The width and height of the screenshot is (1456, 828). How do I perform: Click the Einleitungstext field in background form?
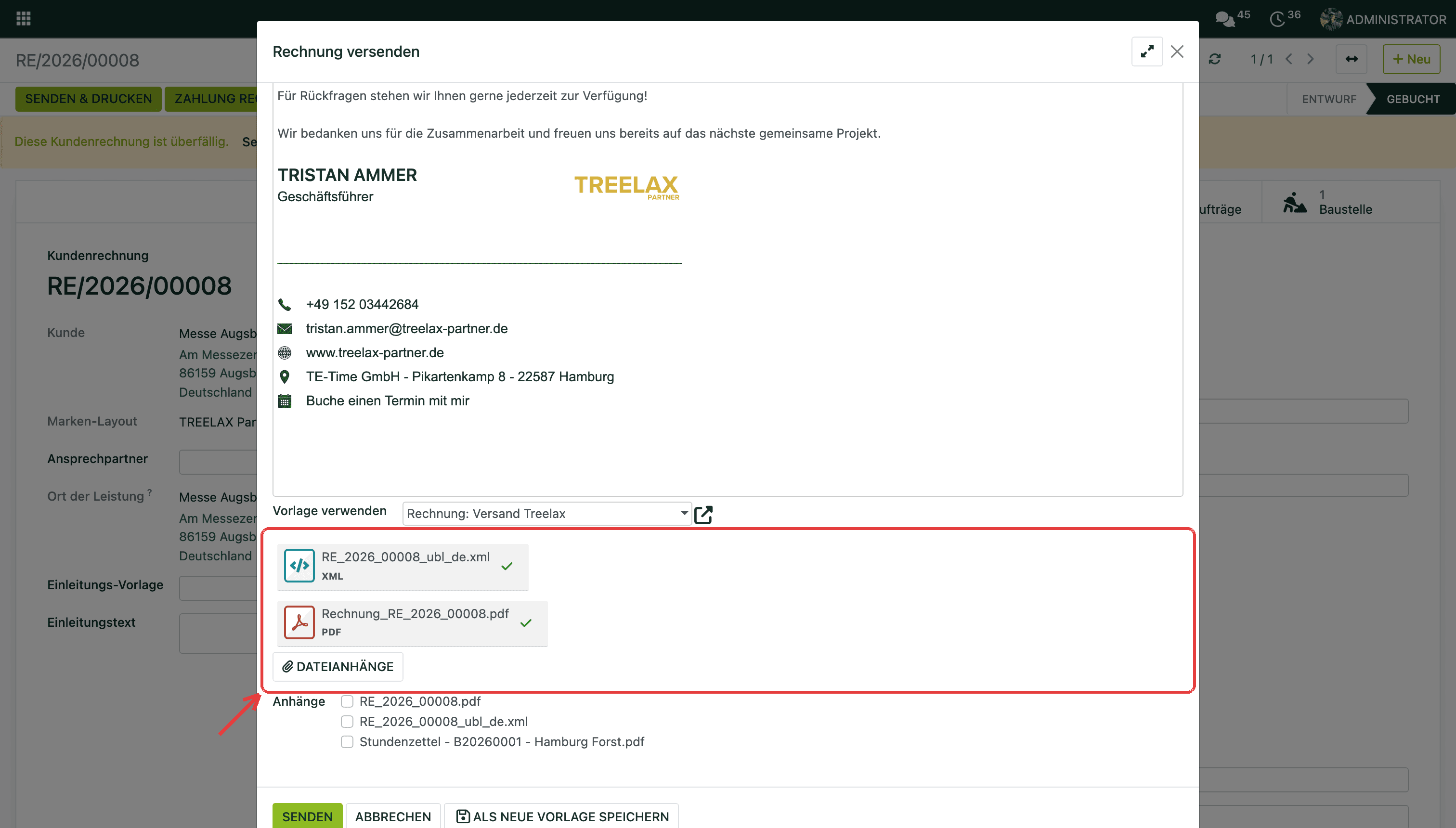tap(219, 633)
